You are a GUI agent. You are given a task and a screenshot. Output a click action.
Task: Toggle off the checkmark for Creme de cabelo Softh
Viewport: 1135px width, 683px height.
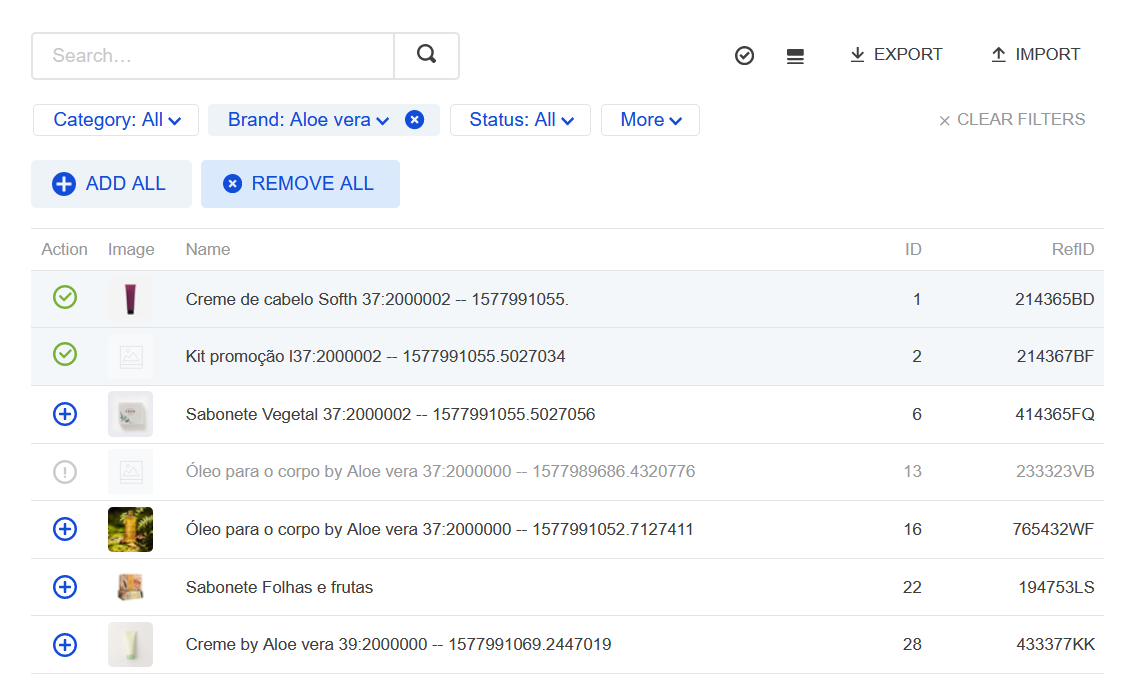coord(64,297)
